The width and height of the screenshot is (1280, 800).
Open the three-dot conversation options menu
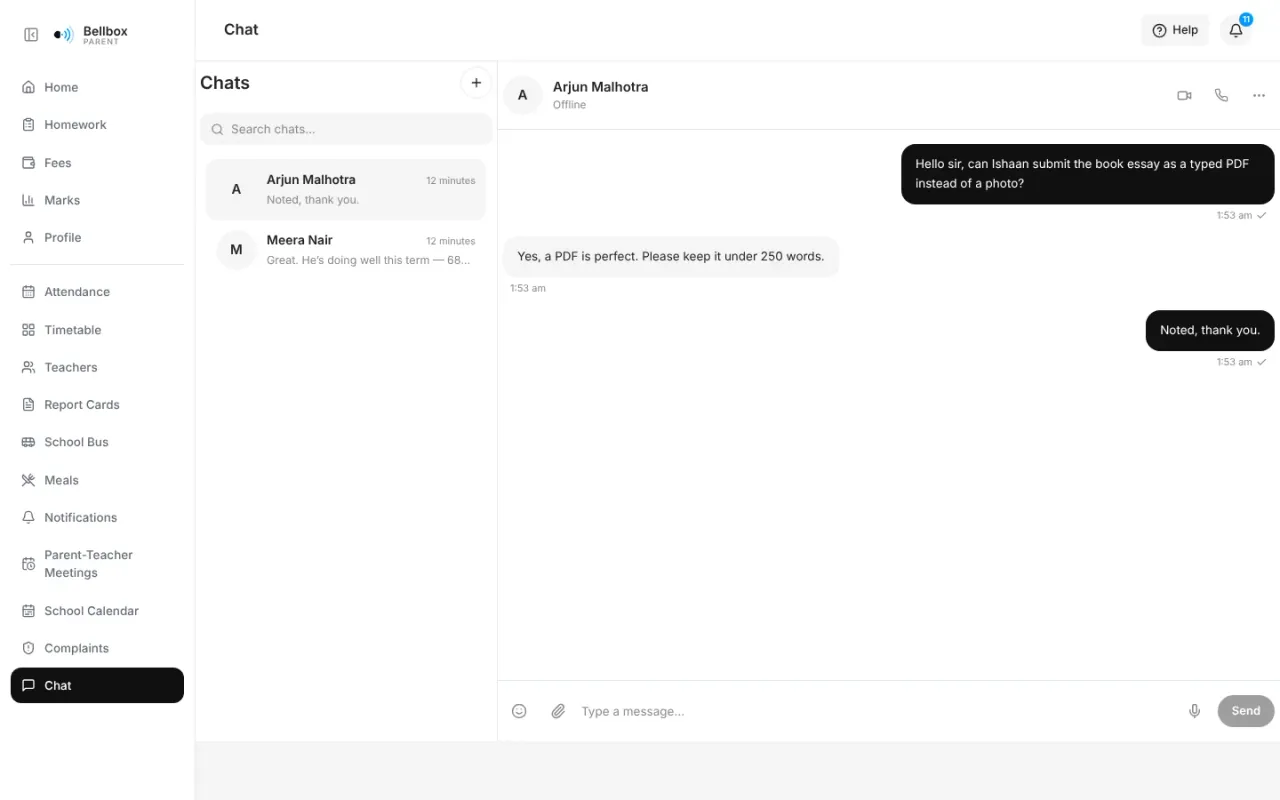(x=1259, y=95)
